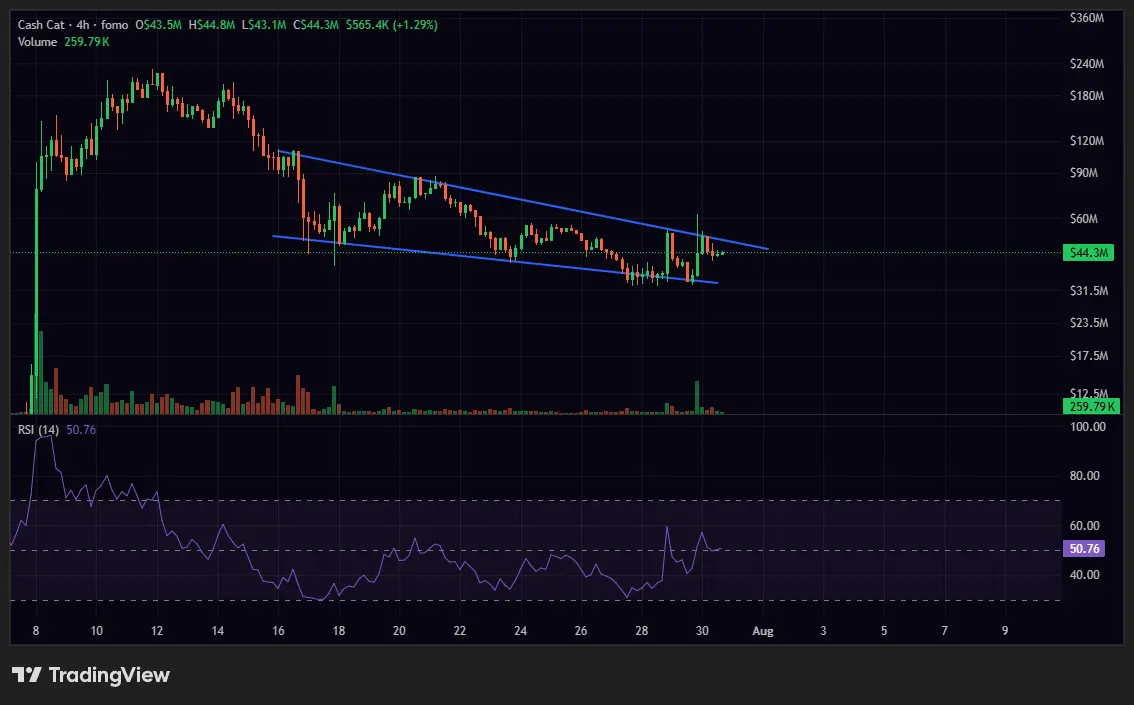The height and width of the screenshot is (705, 1134).
Task: Click the $17.5M price axis label
Action: 1088,356
